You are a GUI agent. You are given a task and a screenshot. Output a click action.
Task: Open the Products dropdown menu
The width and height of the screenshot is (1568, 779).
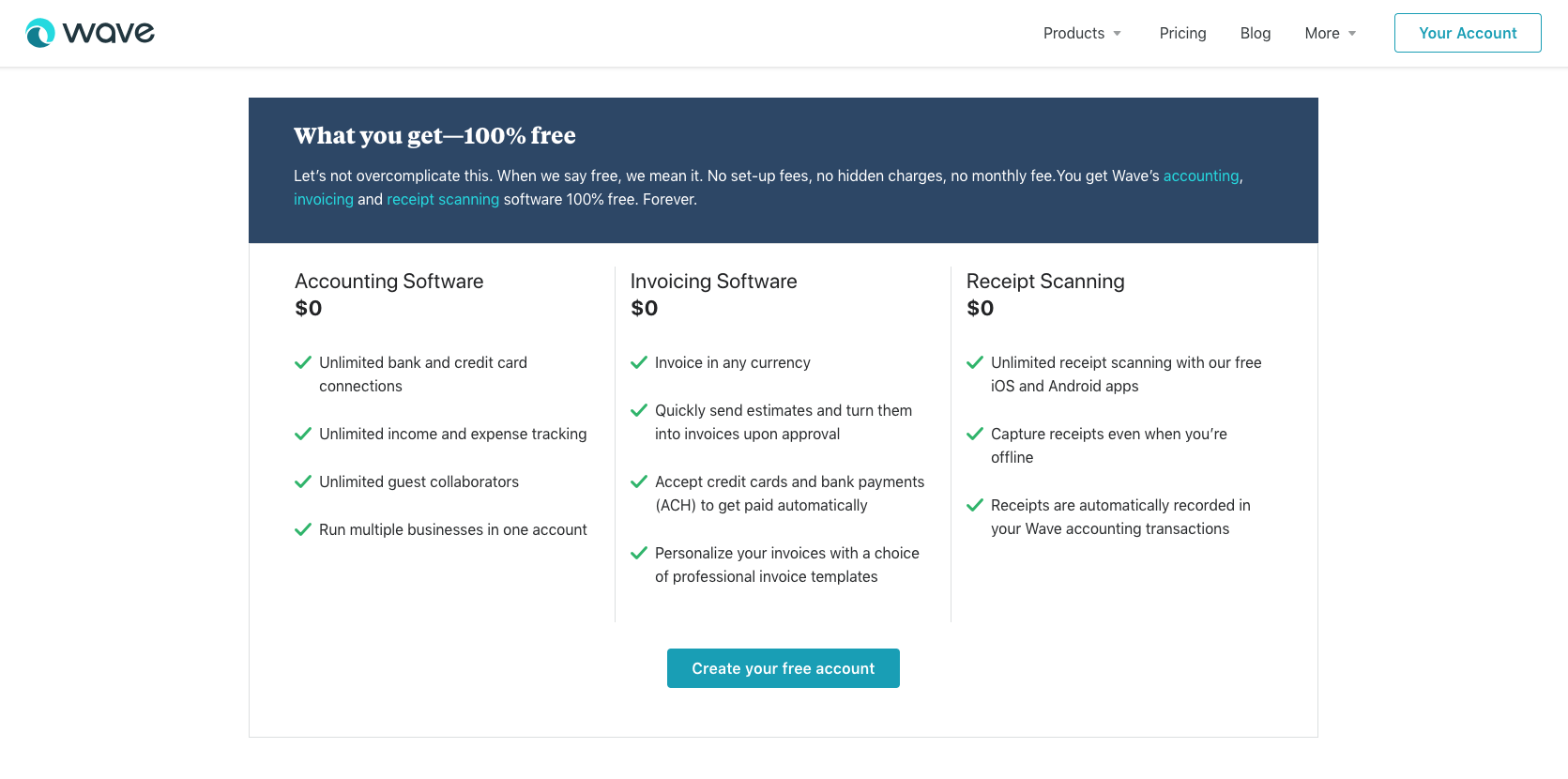click(1083, 33)
